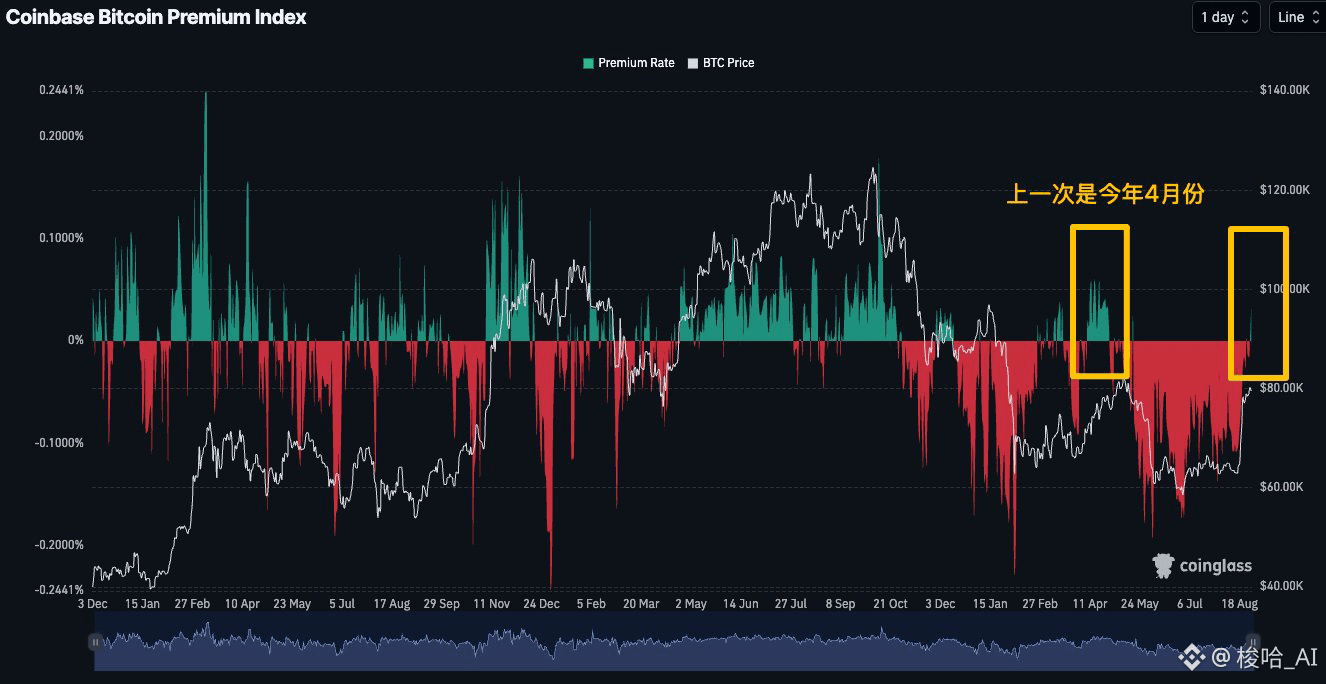1326x684 pixels.
Task: Click the 11 Apr date label
Action: [1090, 604]
